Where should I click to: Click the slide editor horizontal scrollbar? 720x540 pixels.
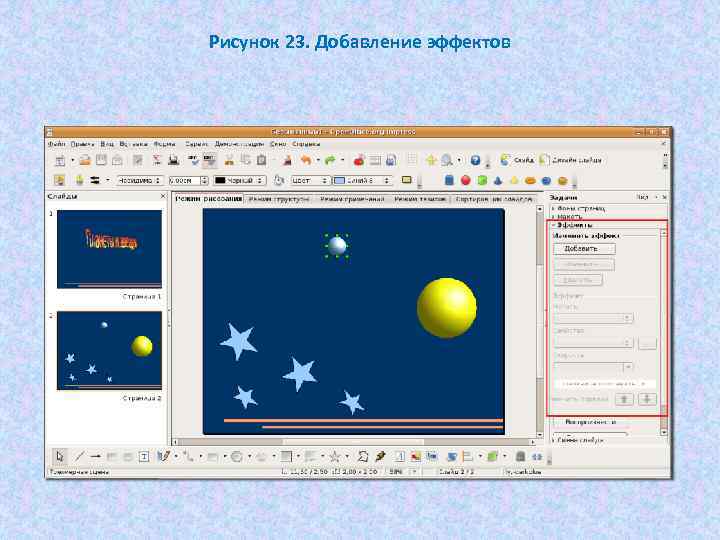354,442
